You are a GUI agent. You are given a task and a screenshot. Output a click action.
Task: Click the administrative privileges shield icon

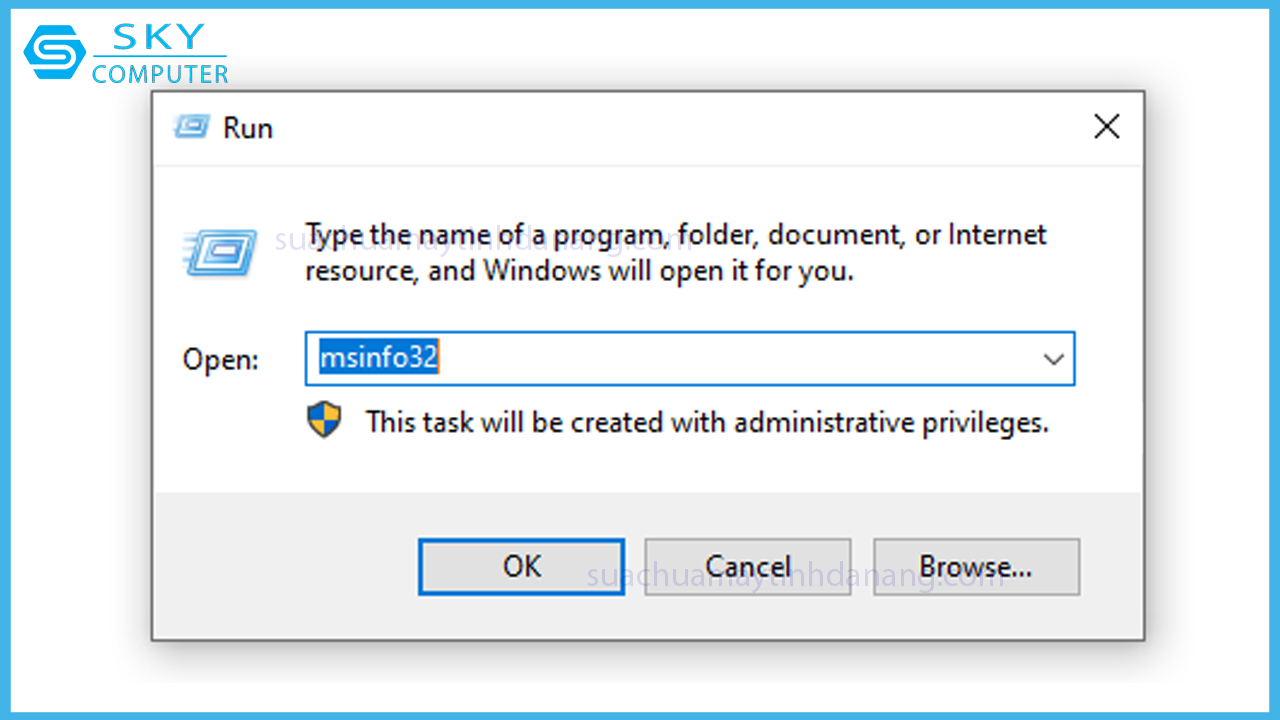324,421
